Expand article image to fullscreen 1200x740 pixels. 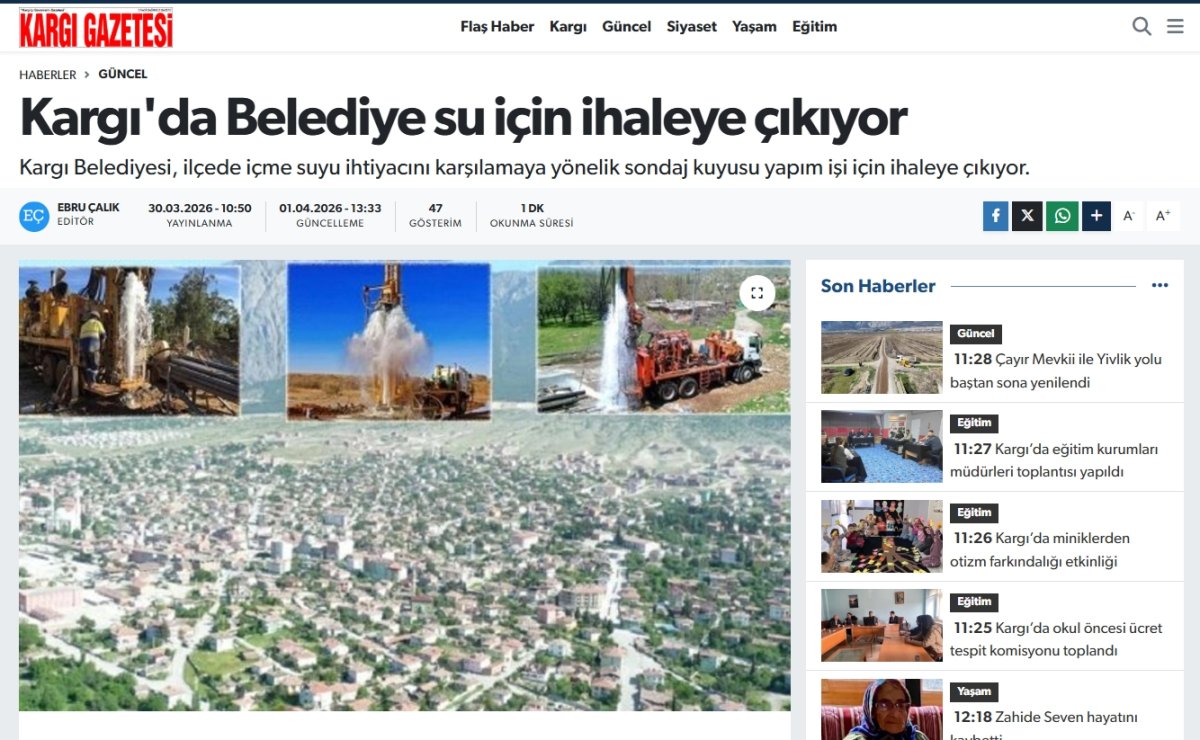[757, 293]
